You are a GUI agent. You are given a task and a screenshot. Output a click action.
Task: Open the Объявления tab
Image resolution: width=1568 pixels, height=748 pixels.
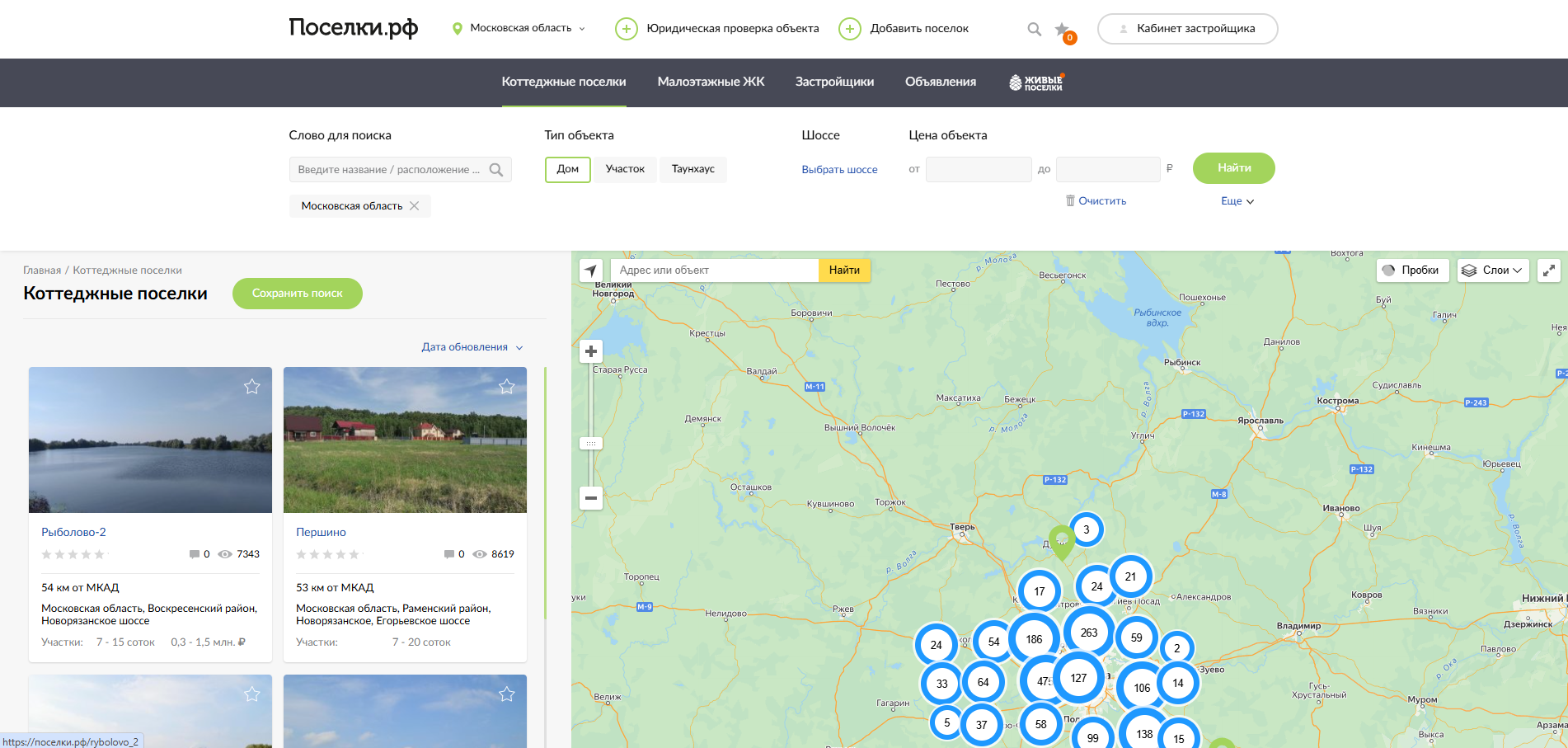click(941, 82)
